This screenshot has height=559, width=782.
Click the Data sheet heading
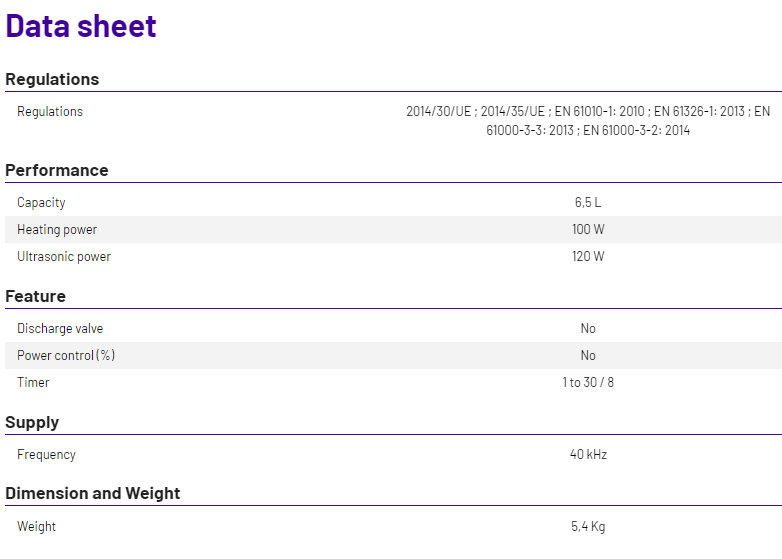pos(81,26)
